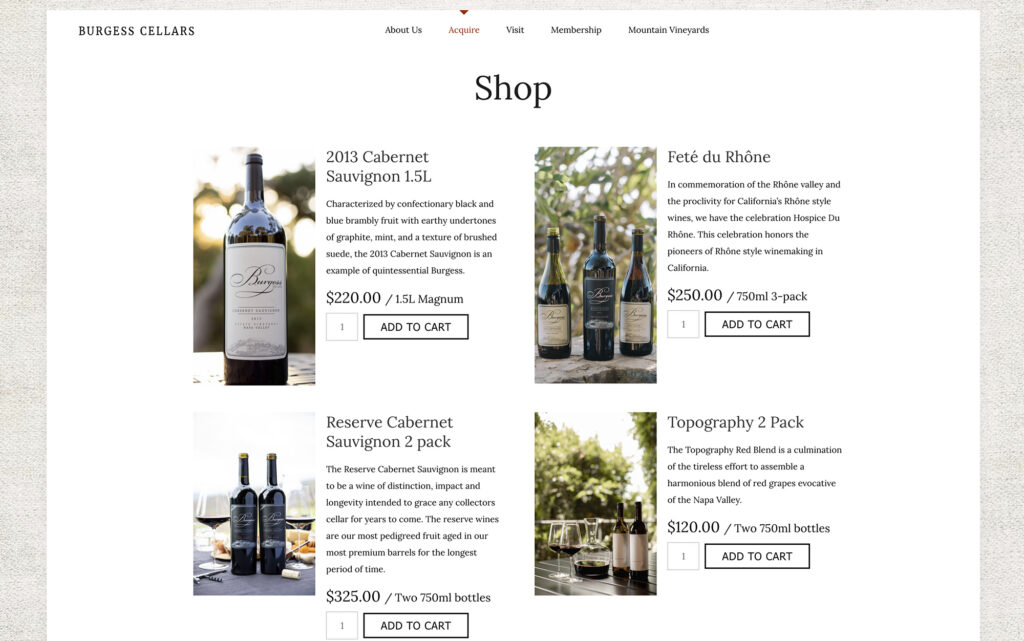Open the 2013 Cabernet magnum bottle photo
The image size is (1024, 641).
point(254,266)
